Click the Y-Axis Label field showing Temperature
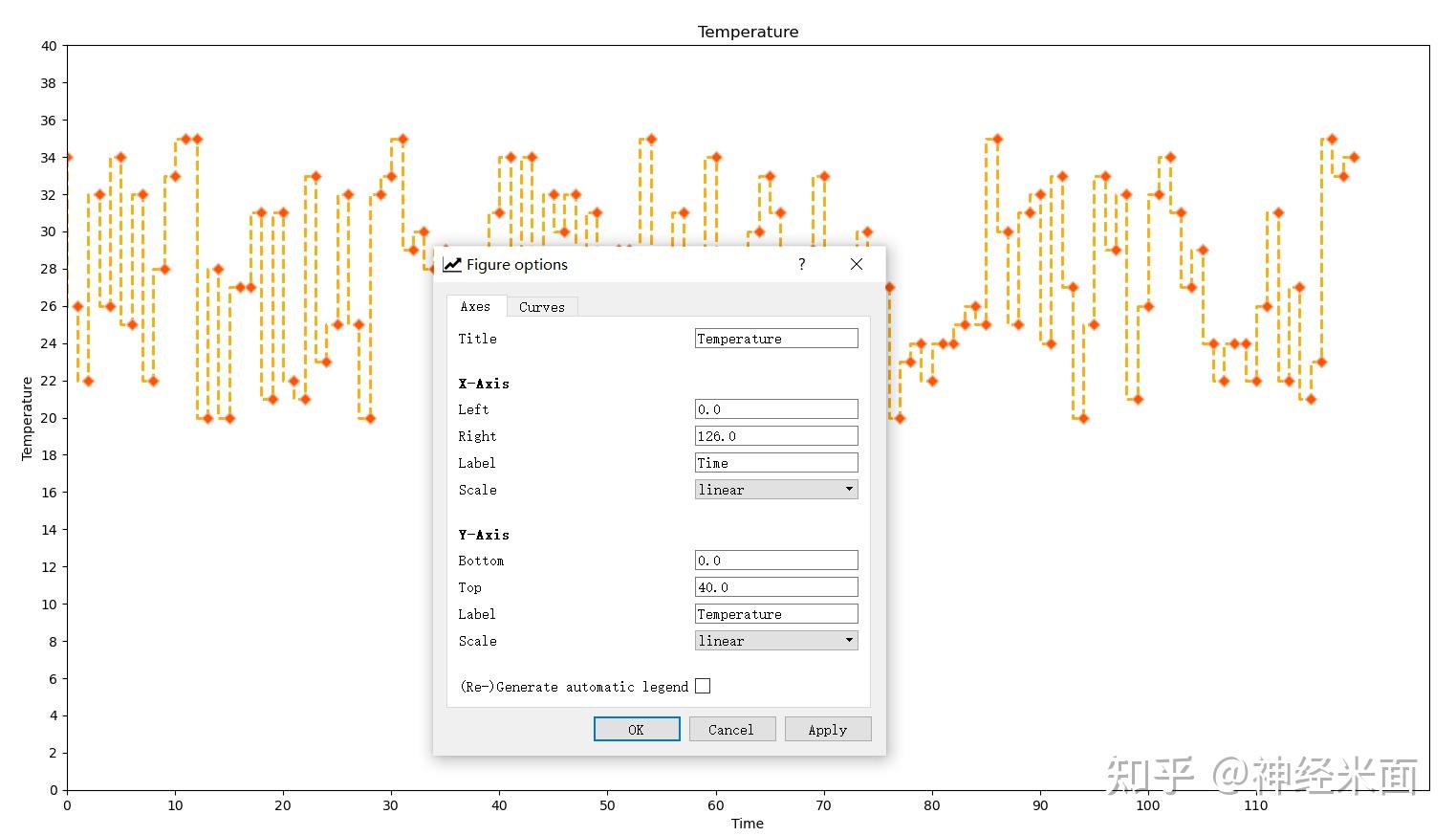The height and width of the screenshot is (836, 1456). tap(775, 613)
